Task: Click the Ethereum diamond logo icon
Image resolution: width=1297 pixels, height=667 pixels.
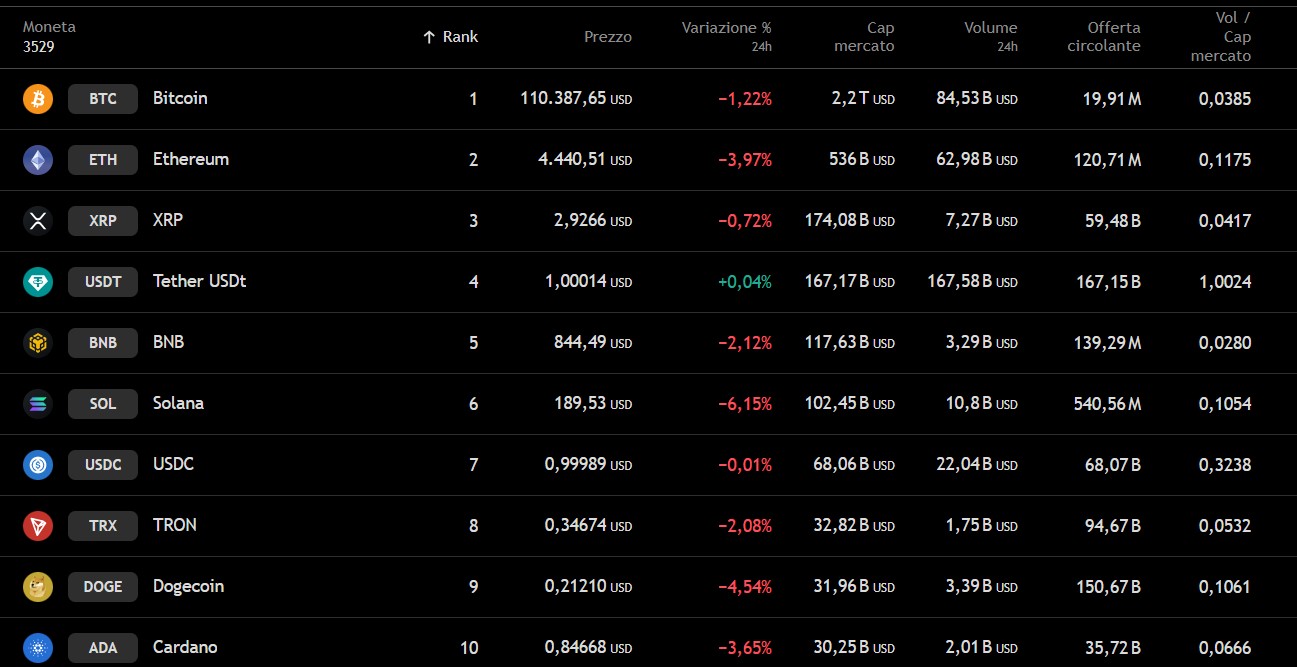Action: 38,160
